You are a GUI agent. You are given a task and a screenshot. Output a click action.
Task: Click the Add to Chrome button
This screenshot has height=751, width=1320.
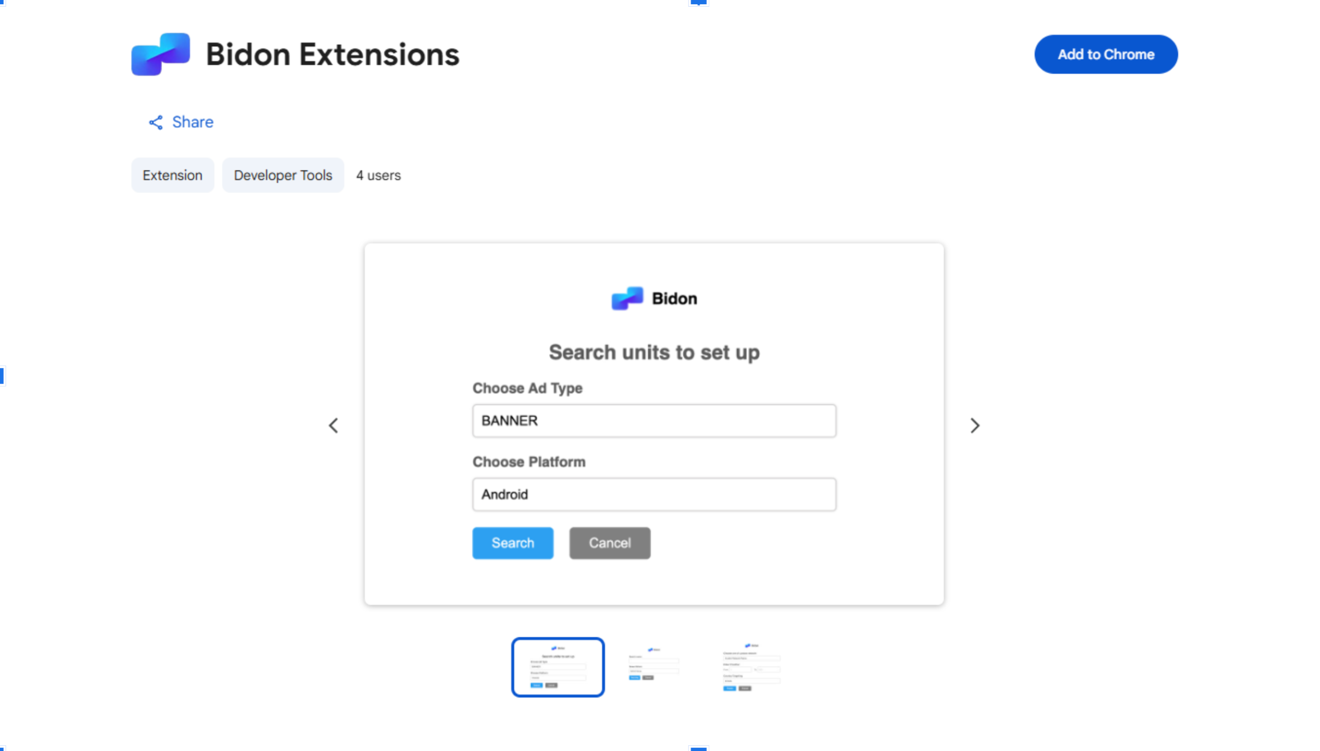(x=1106, y=54)
